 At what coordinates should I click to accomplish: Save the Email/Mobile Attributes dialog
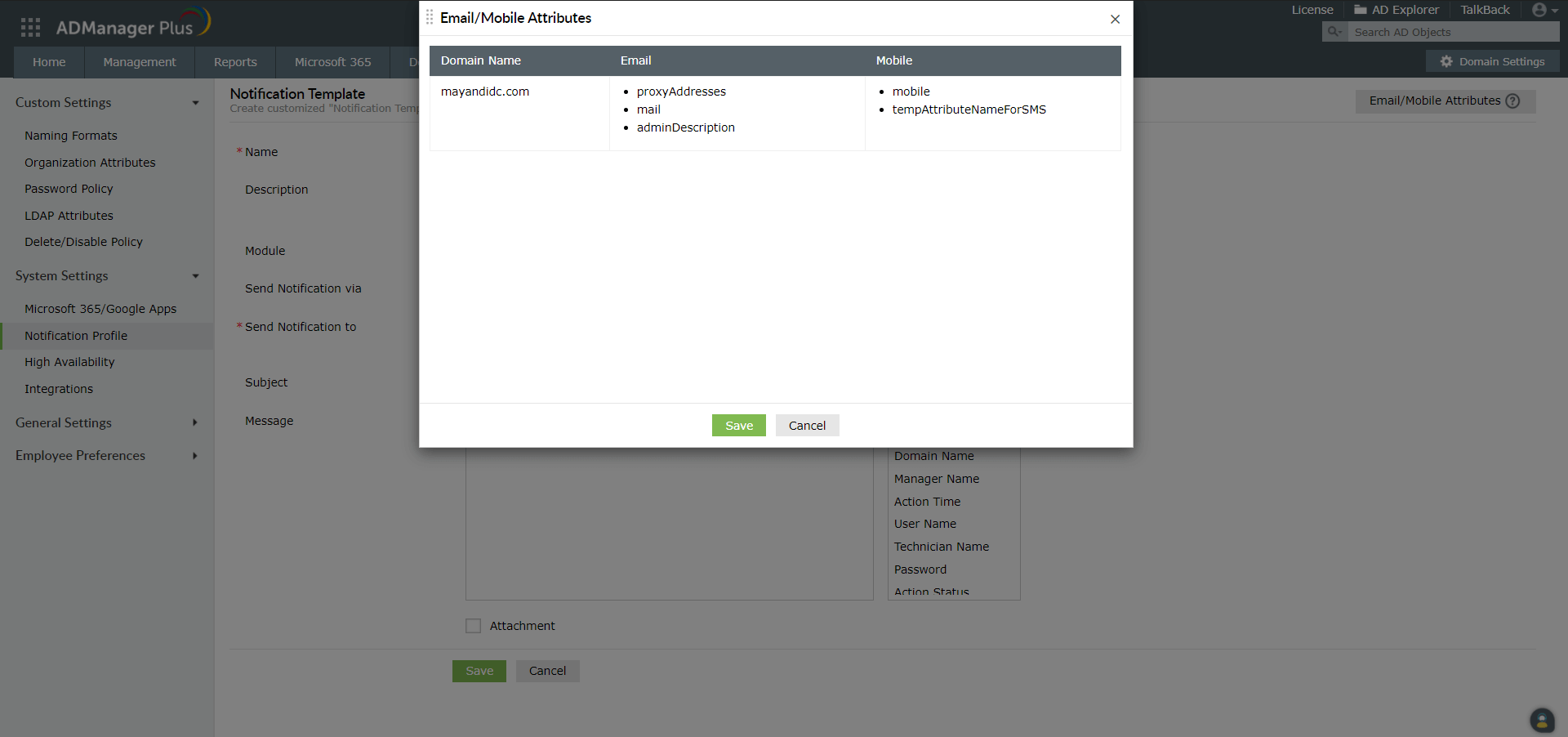point(737,425)
